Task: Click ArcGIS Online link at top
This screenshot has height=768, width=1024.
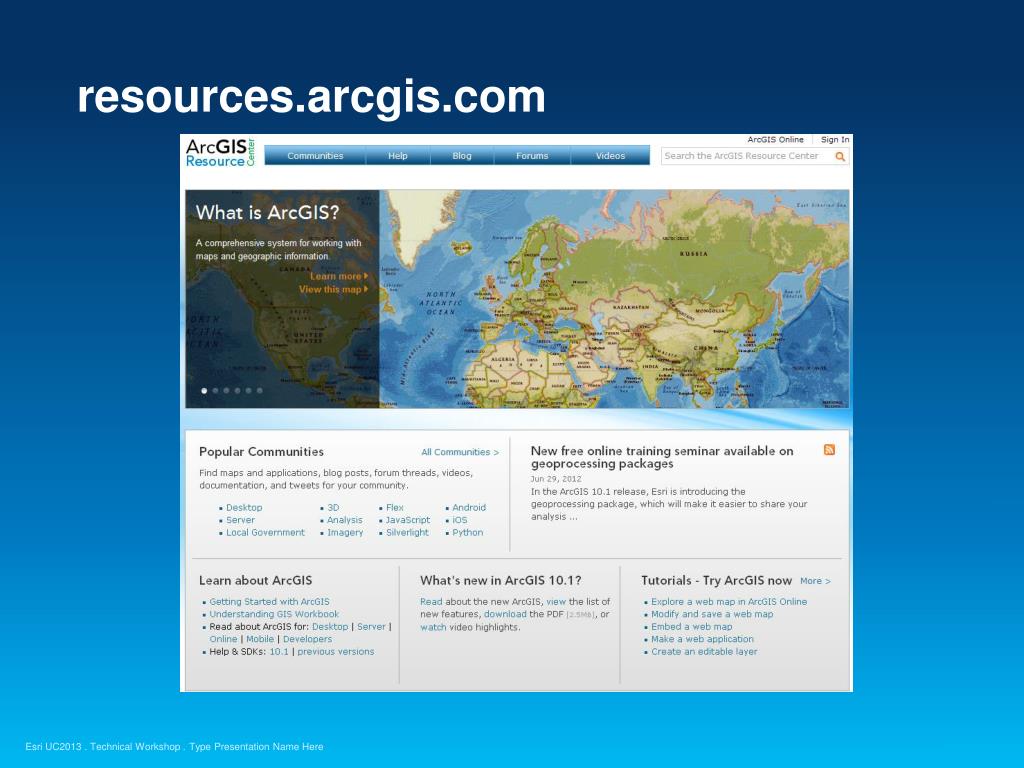Action: (x=775, y=140)
